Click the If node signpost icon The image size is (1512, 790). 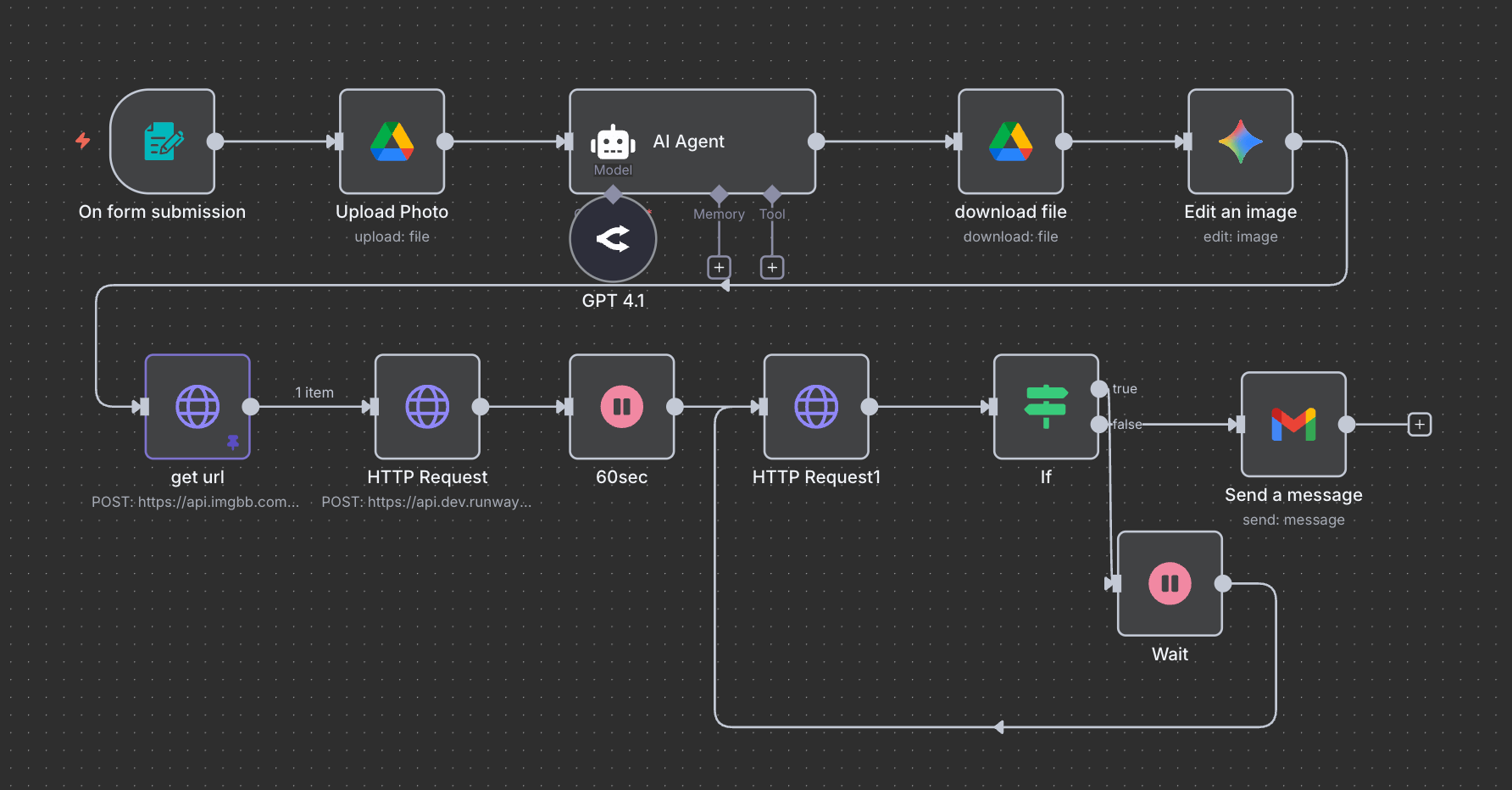click(1045, 406)
